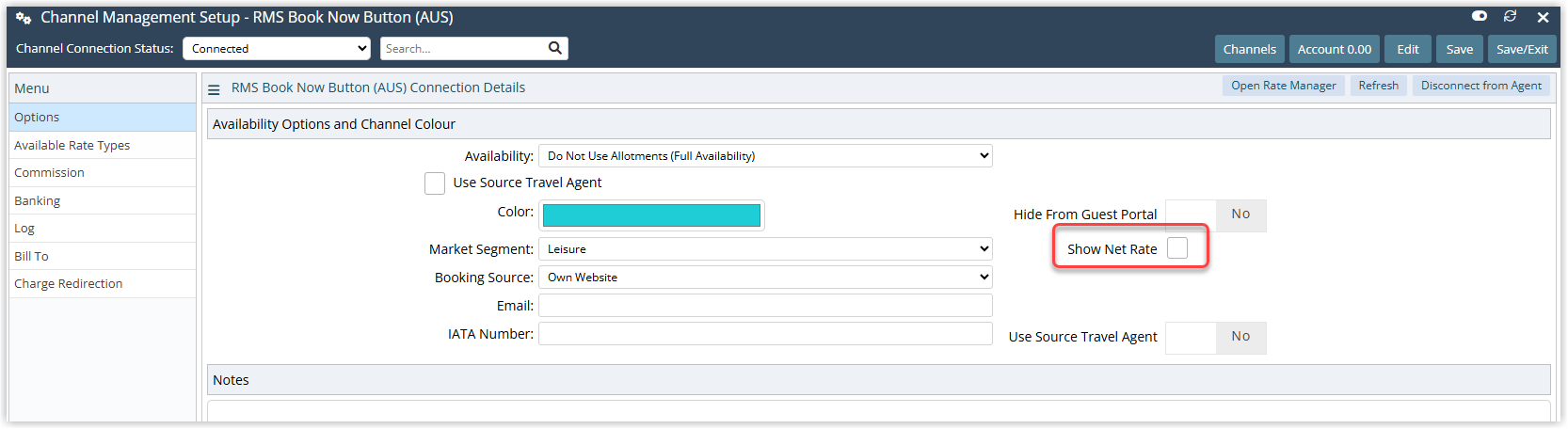Viewport: 1568px width, 429px height.
Task: Open Charge Redirection menu item
Action: coord(103,284)
